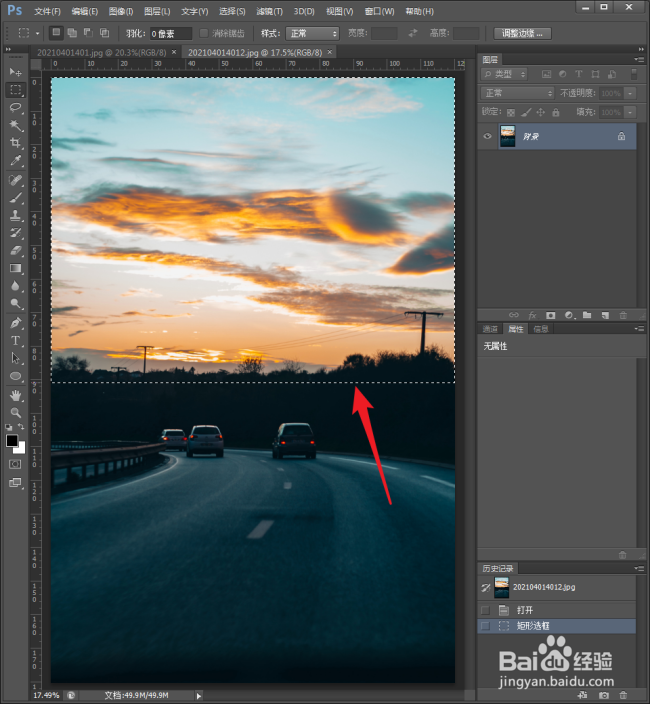Open the Layers panel flyout menu
650x704 pixels.
(639, 59)
